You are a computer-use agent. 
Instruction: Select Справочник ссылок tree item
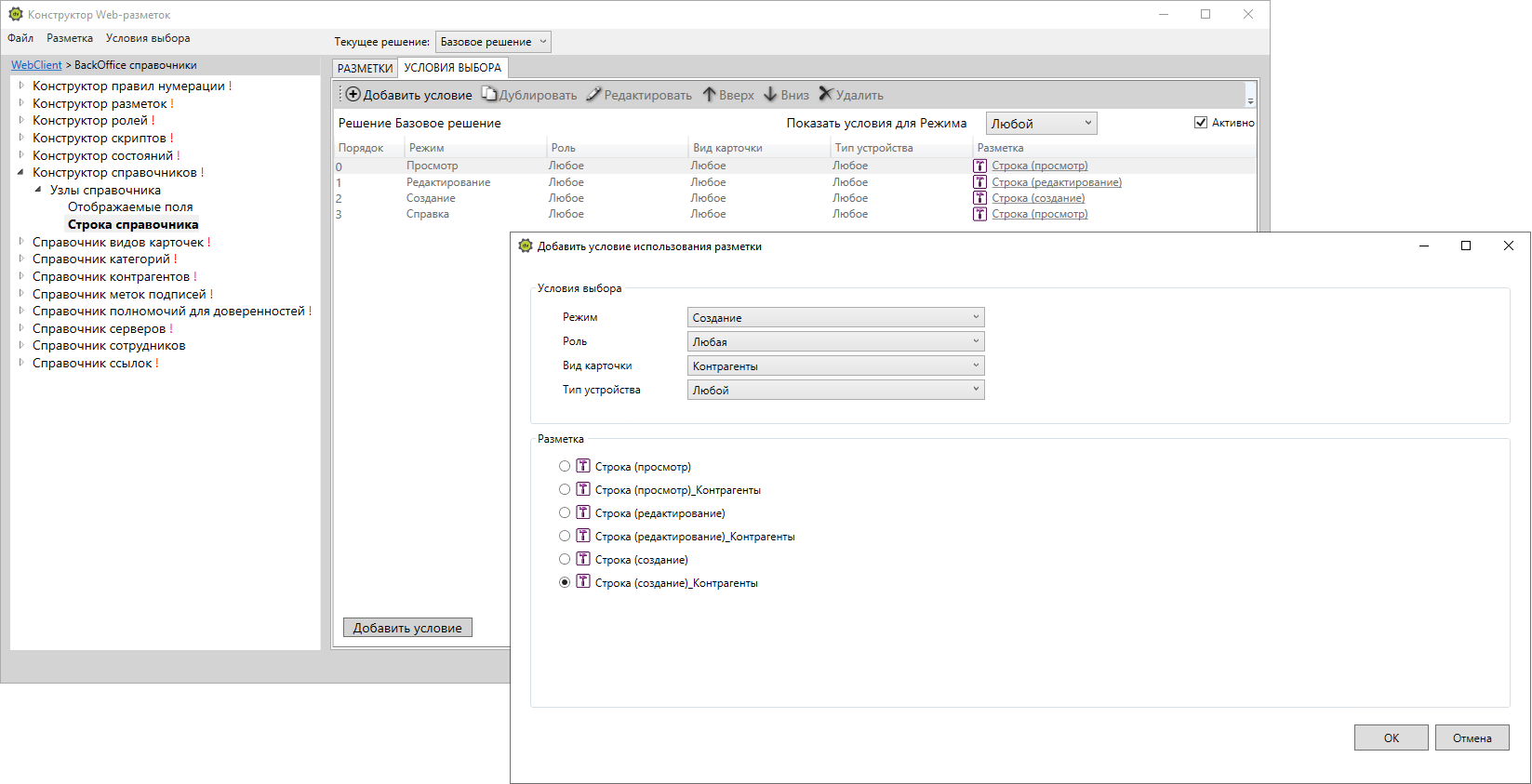(92, 363)
